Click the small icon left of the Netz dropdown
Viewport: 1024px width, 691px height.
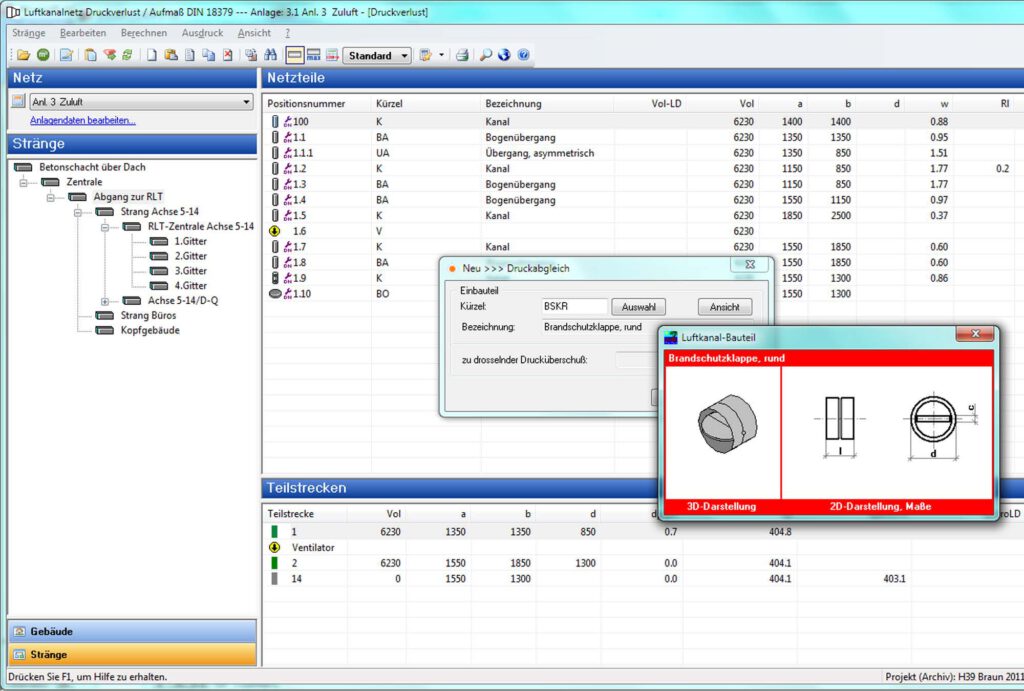pos(18,101)
